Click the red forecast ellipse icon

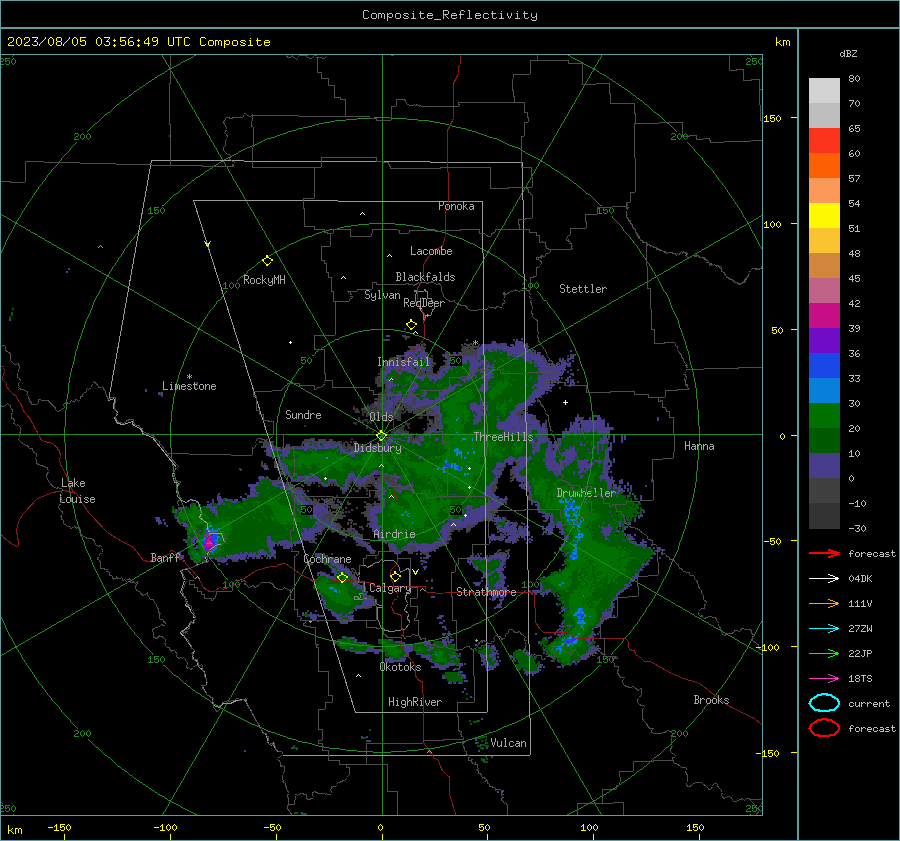pos(824,728)
